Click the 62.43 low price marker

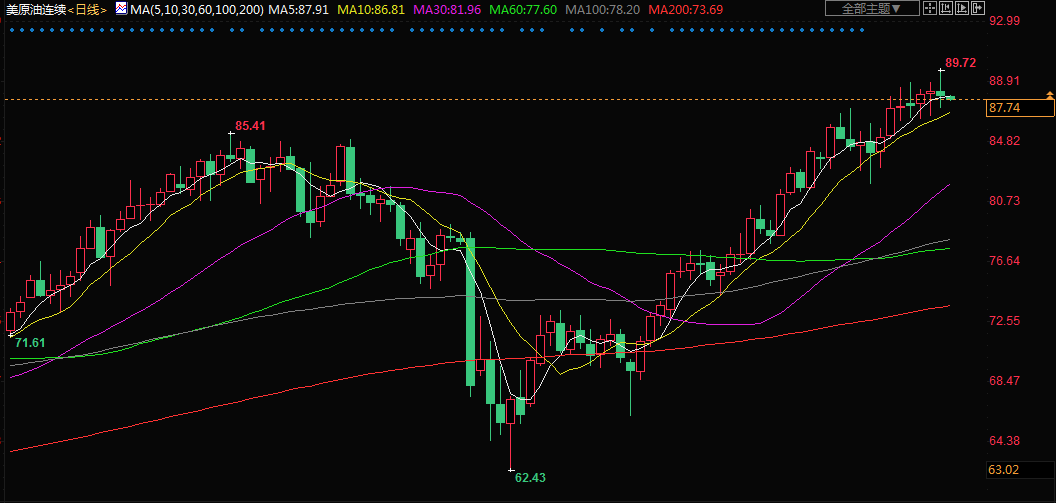pos(530,478)
